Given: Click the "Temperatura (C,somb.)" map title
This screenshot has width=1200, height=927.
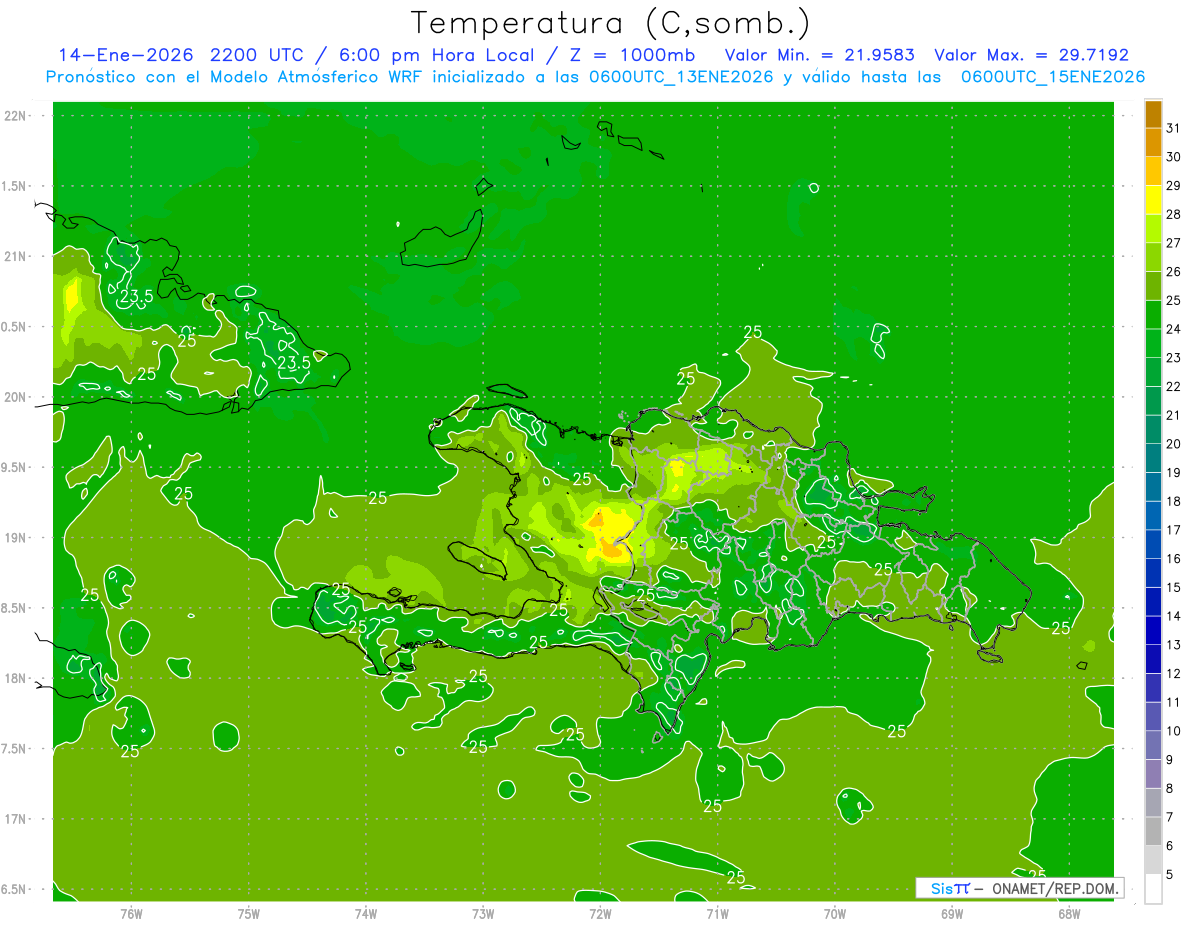Looking at the screenshot, I should [610, 24].
